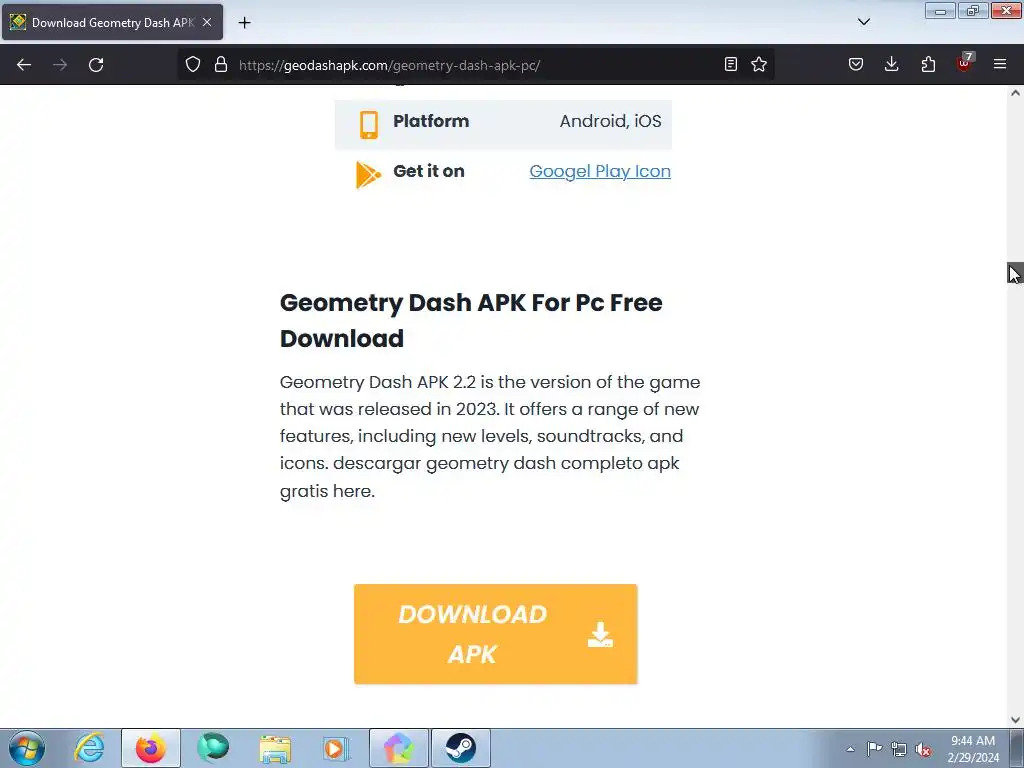Switch to Steam in the taskbar

[x=460, y=748]
